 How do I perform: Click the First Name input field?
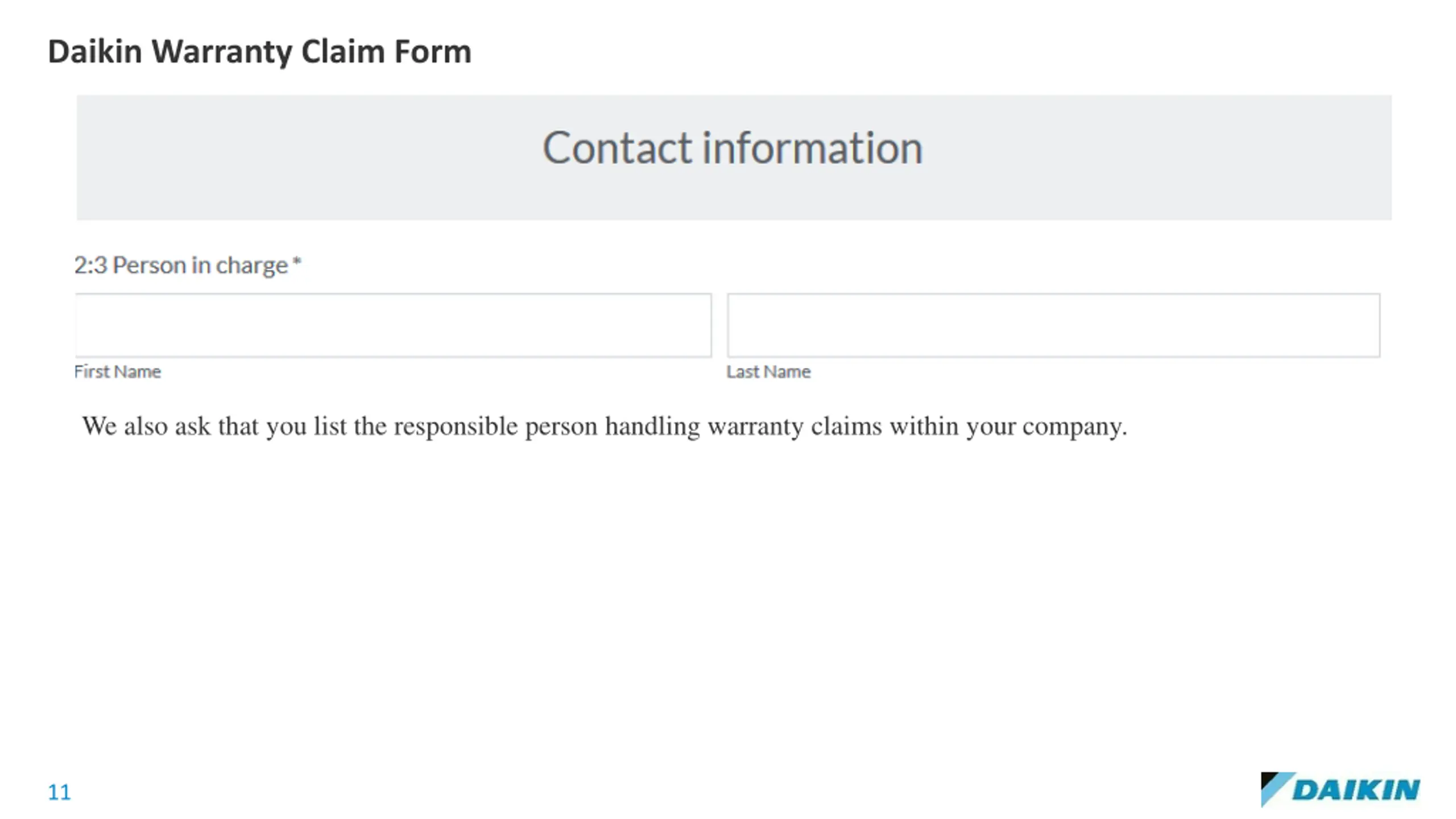[393, 325]
